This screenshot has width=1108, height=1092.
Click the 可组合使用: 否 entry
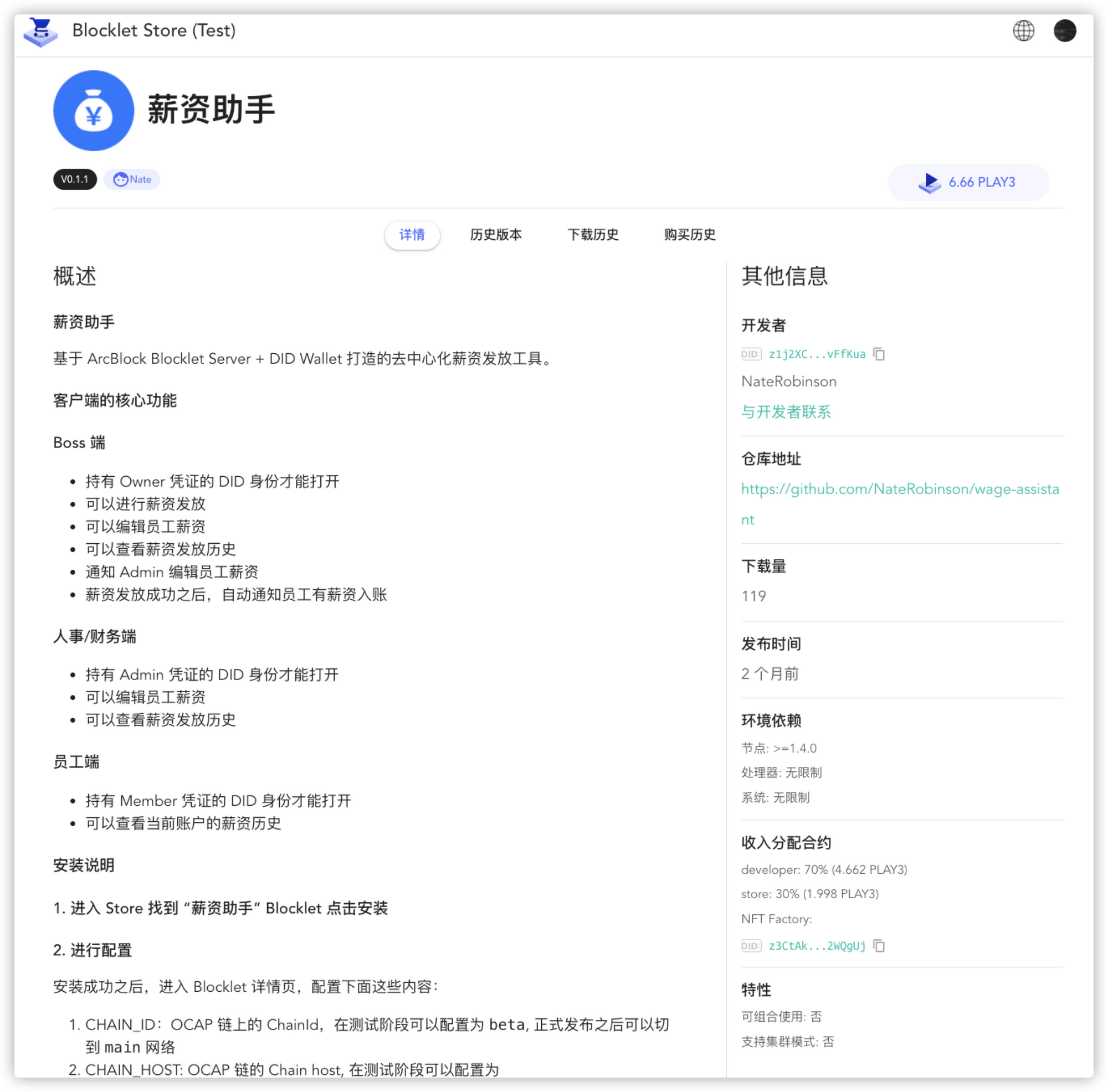[x=781, y=1017]
